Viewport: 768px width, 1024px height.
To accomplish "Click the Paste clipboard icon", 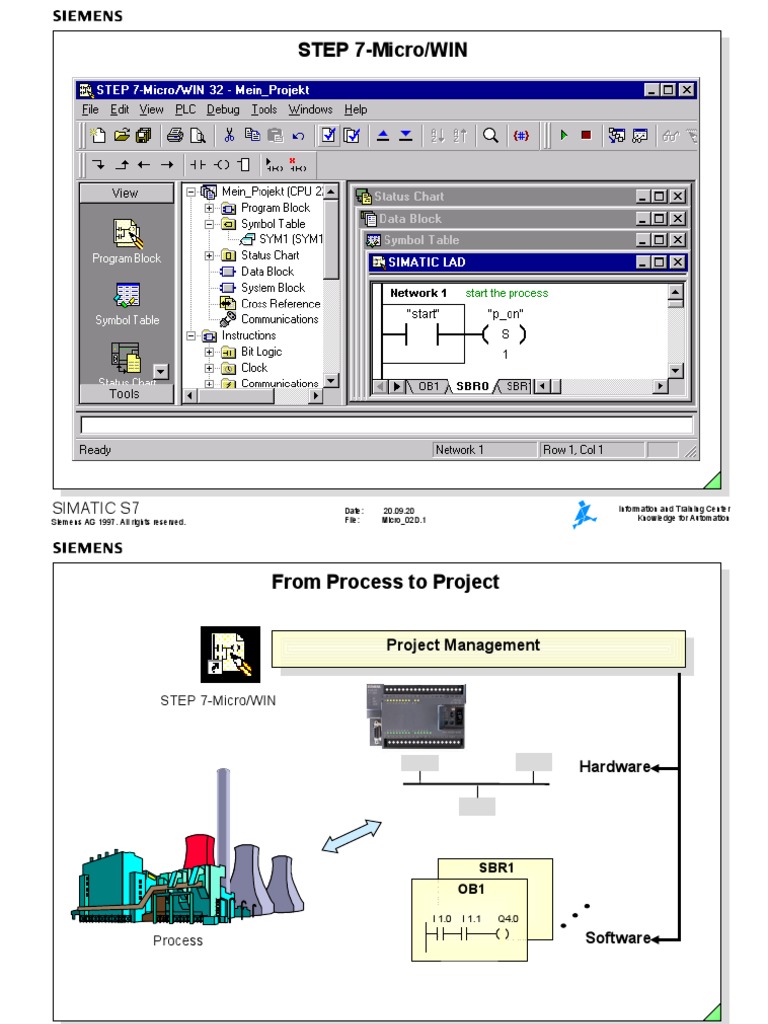I will [x=276, y=135].
